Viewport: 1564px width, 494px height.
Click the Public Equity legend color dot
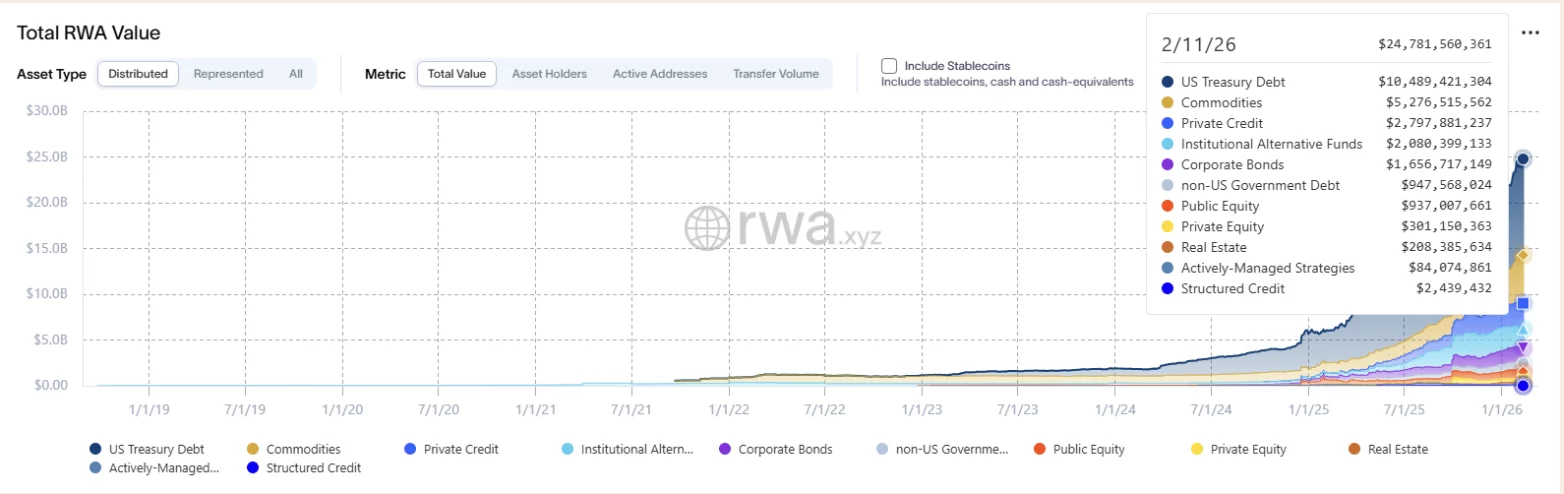coord(1040,450)
